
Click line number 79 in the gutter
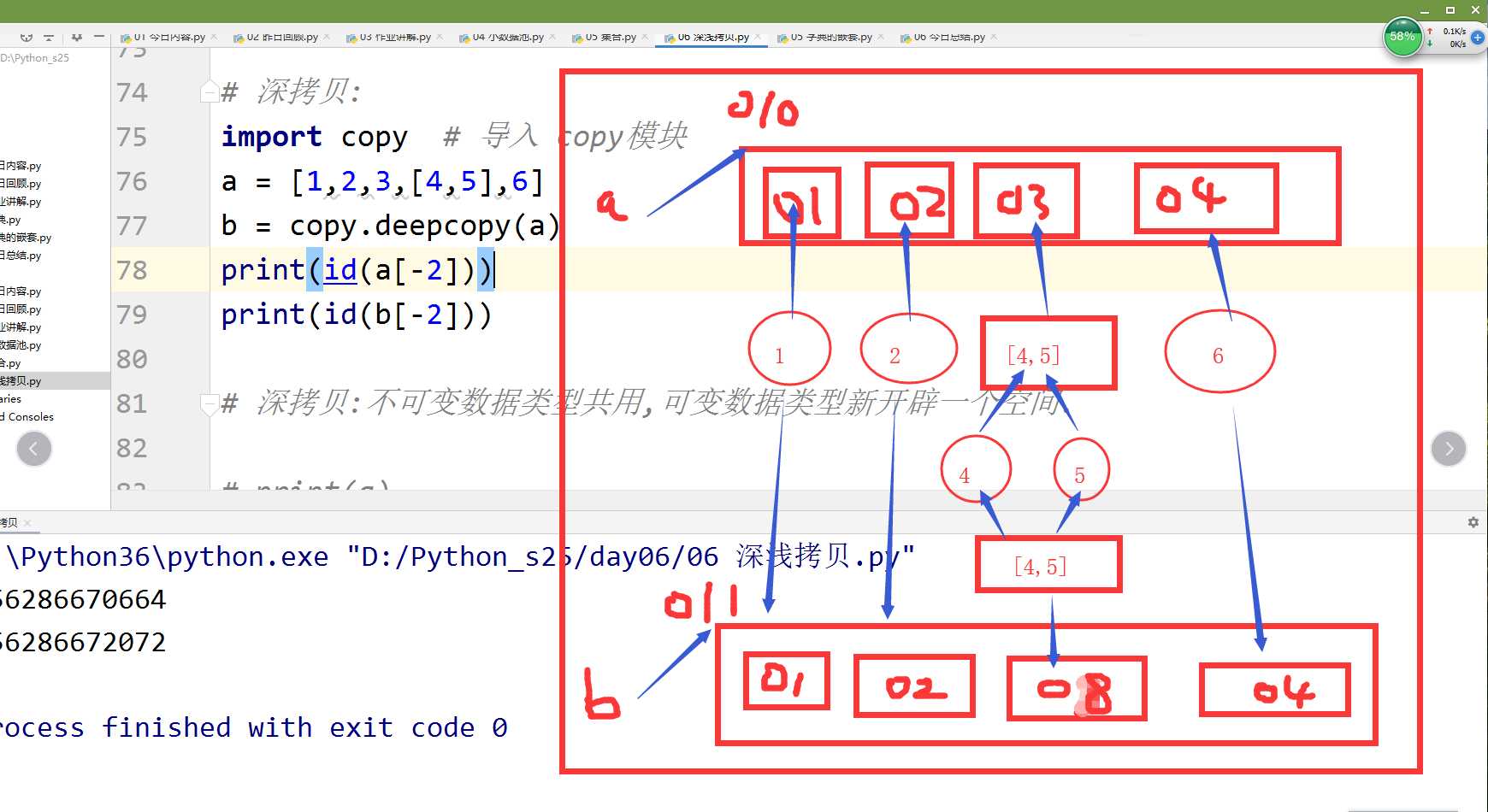click(132, 315)
